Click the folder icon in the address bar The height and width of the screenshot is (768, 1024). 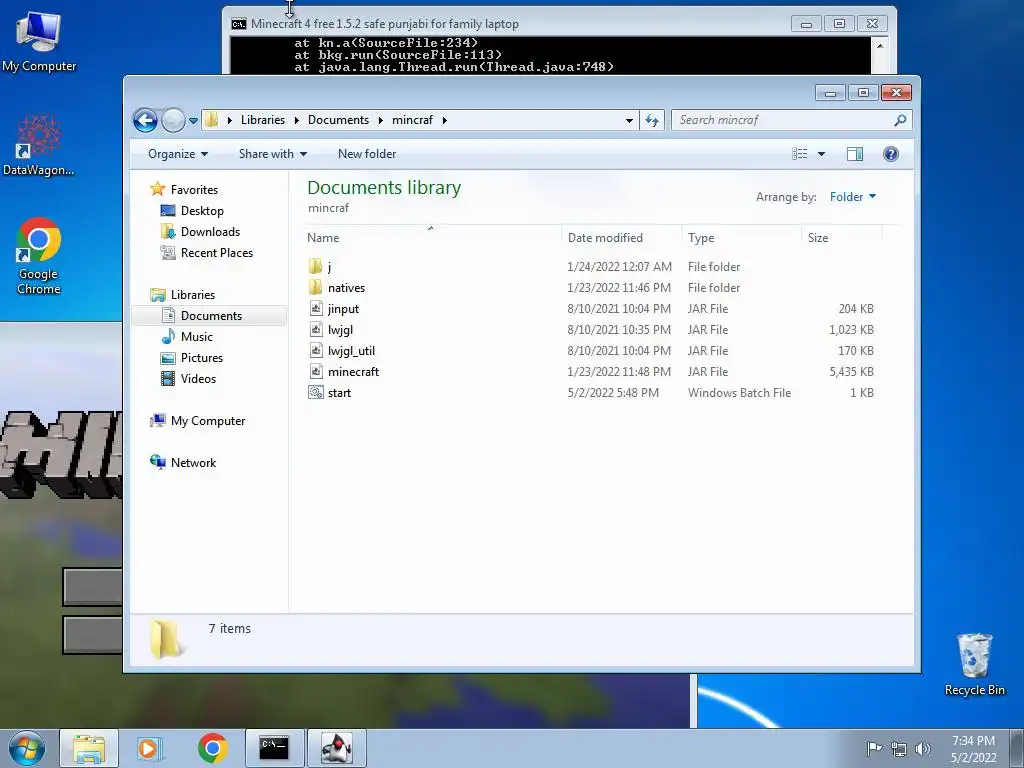tap(212, 120)
